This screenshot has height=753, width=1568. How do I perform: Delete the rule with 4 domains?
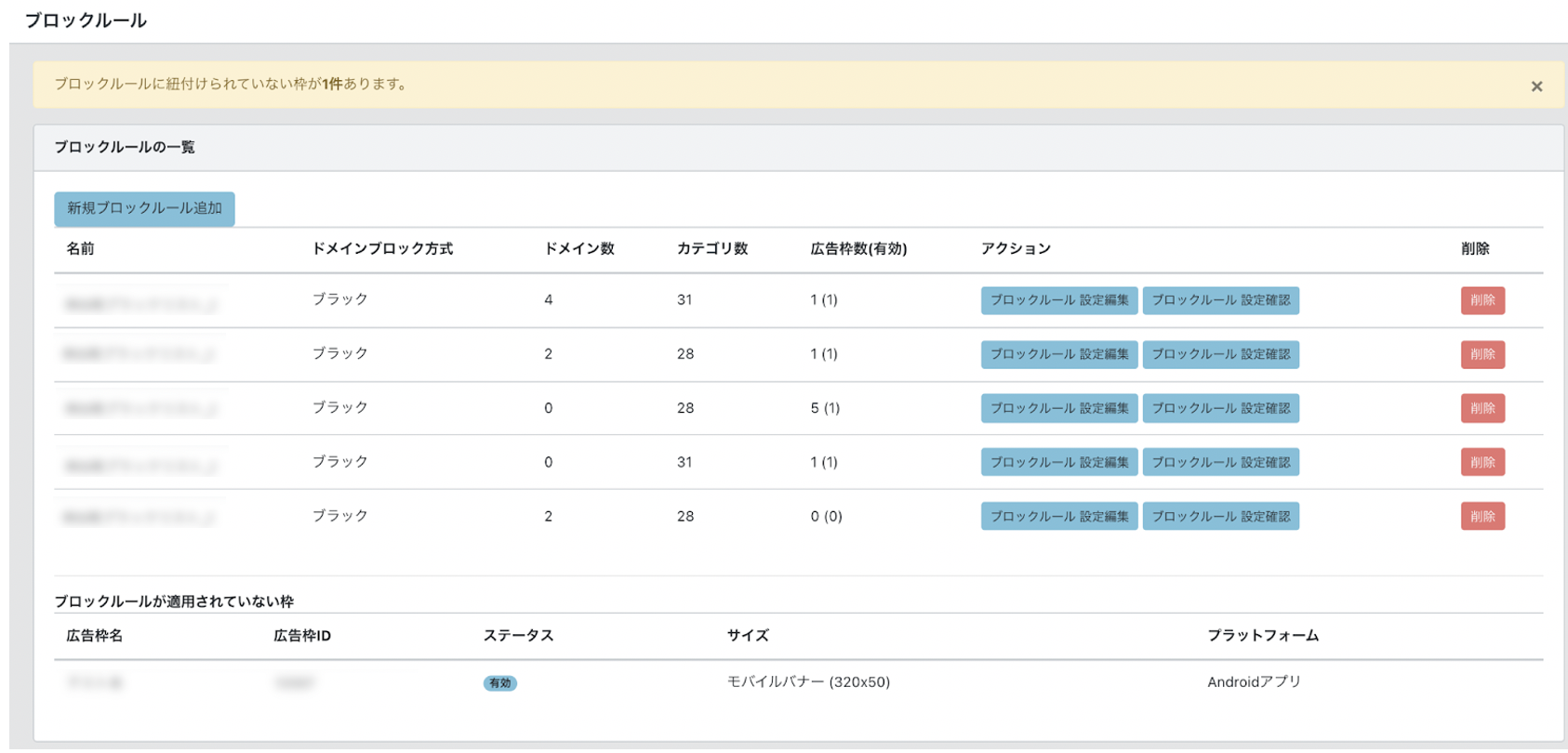pos(1482,300)
